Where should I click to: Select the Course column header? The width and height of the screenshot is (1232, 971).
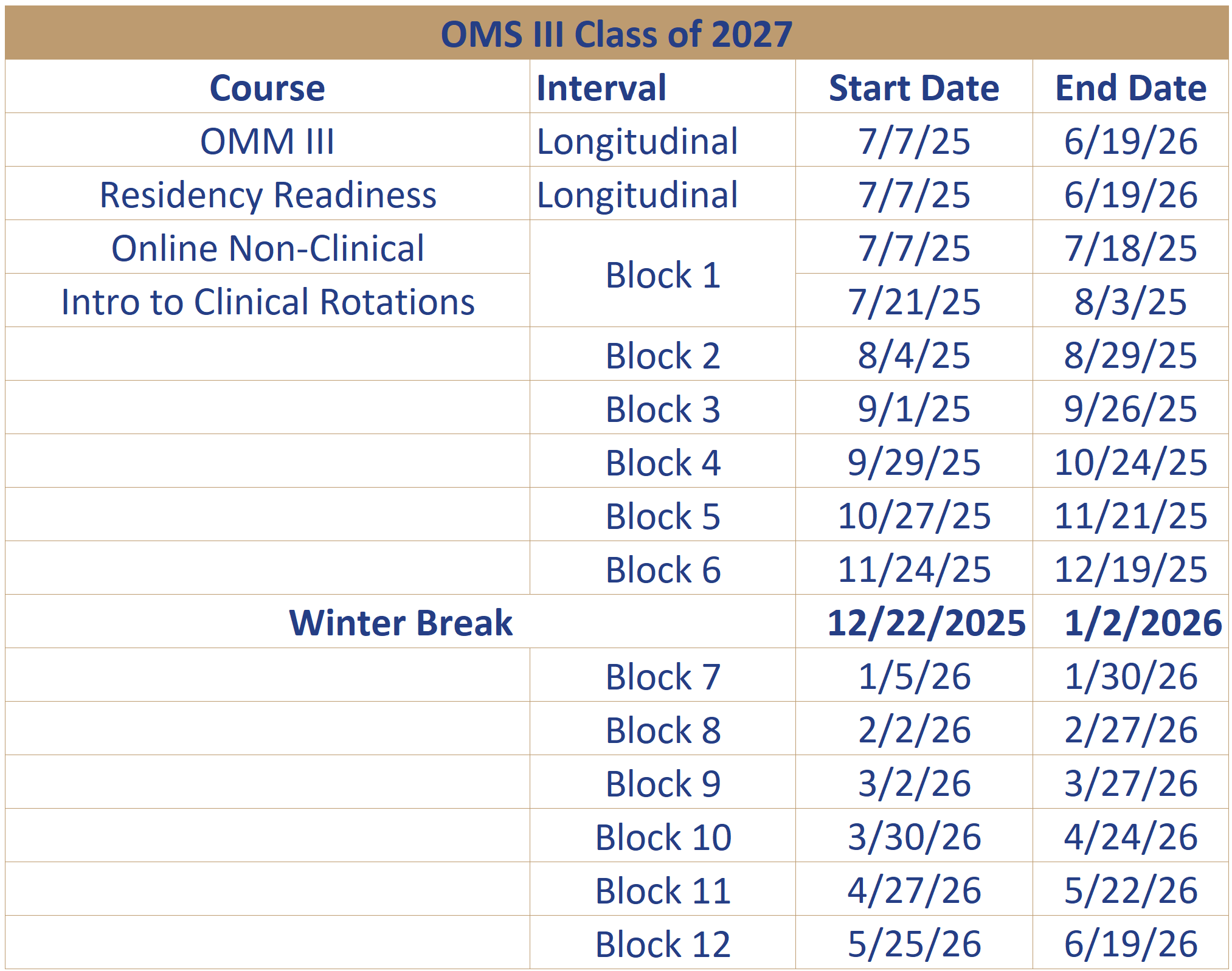268,88
